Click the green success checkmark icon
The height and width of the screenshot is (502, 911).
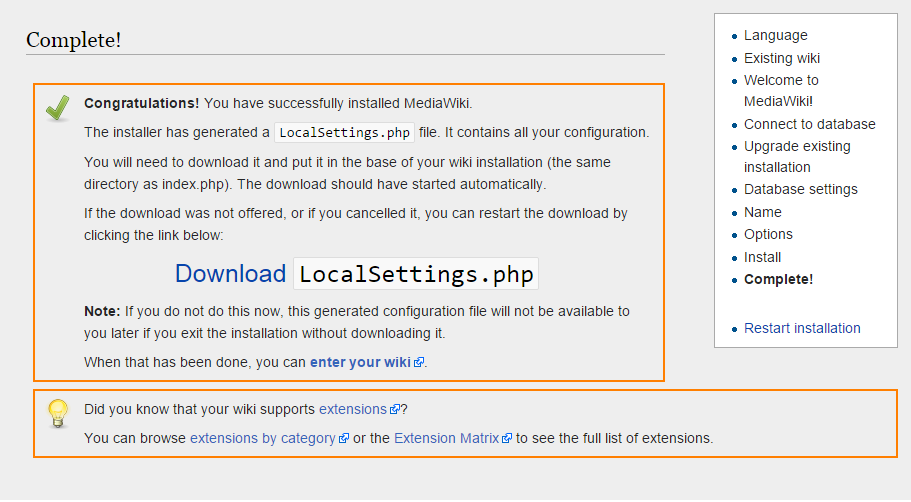click(57, 108)
